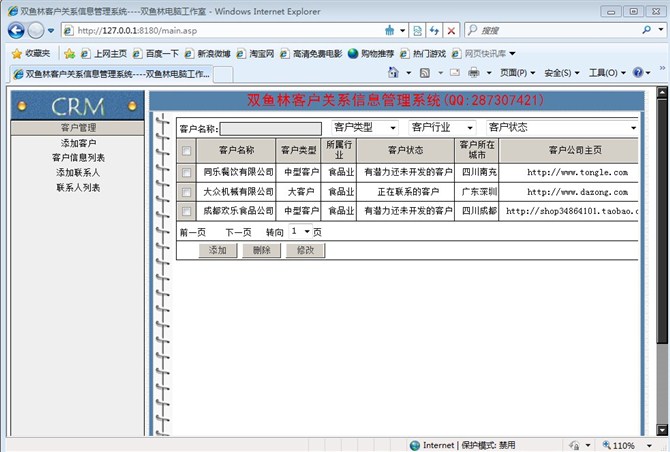Click the page scrollbar up arrow

662,92
